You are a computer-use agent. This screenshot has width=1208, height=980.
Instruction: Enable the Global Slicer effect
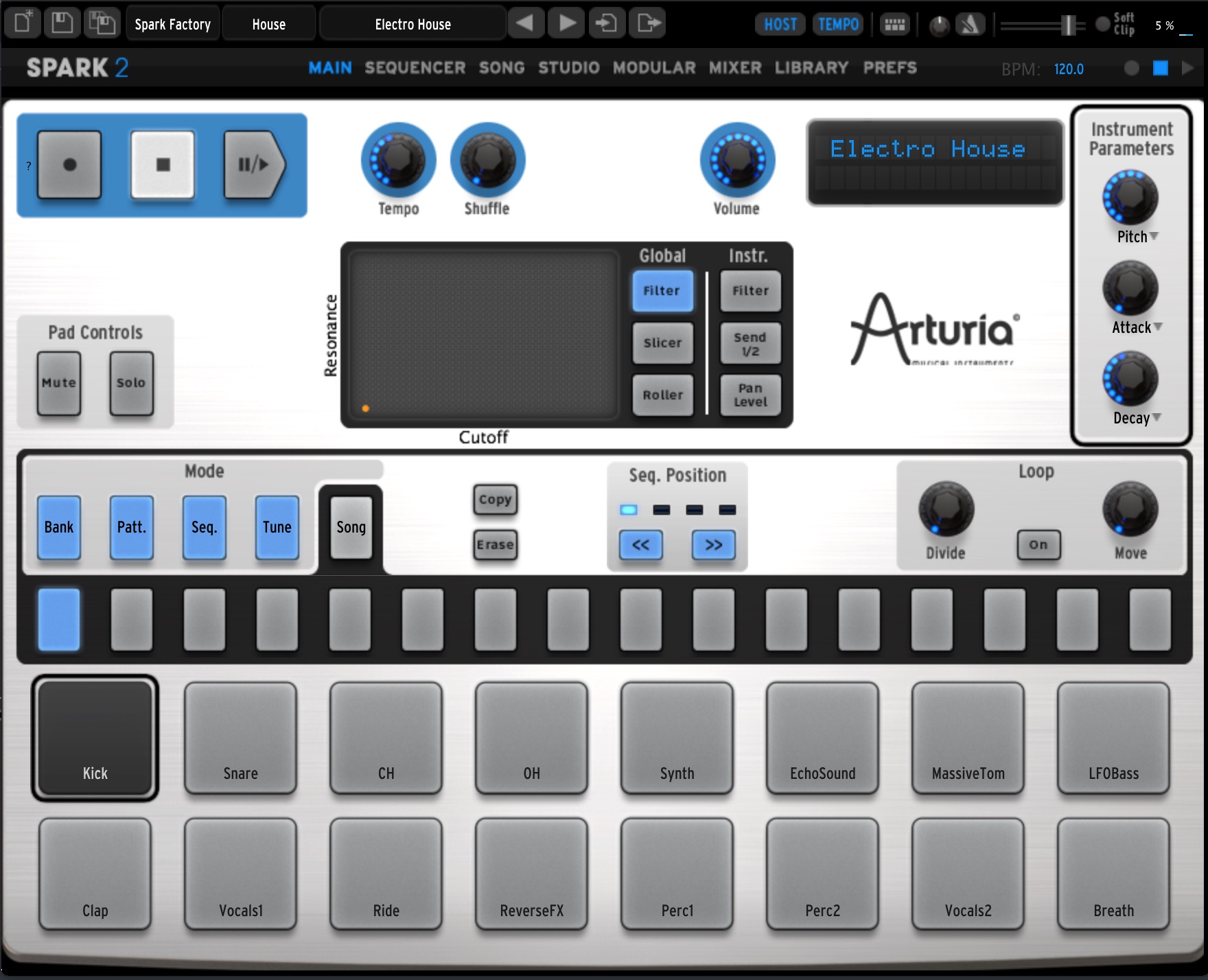(x=662, y=343)
